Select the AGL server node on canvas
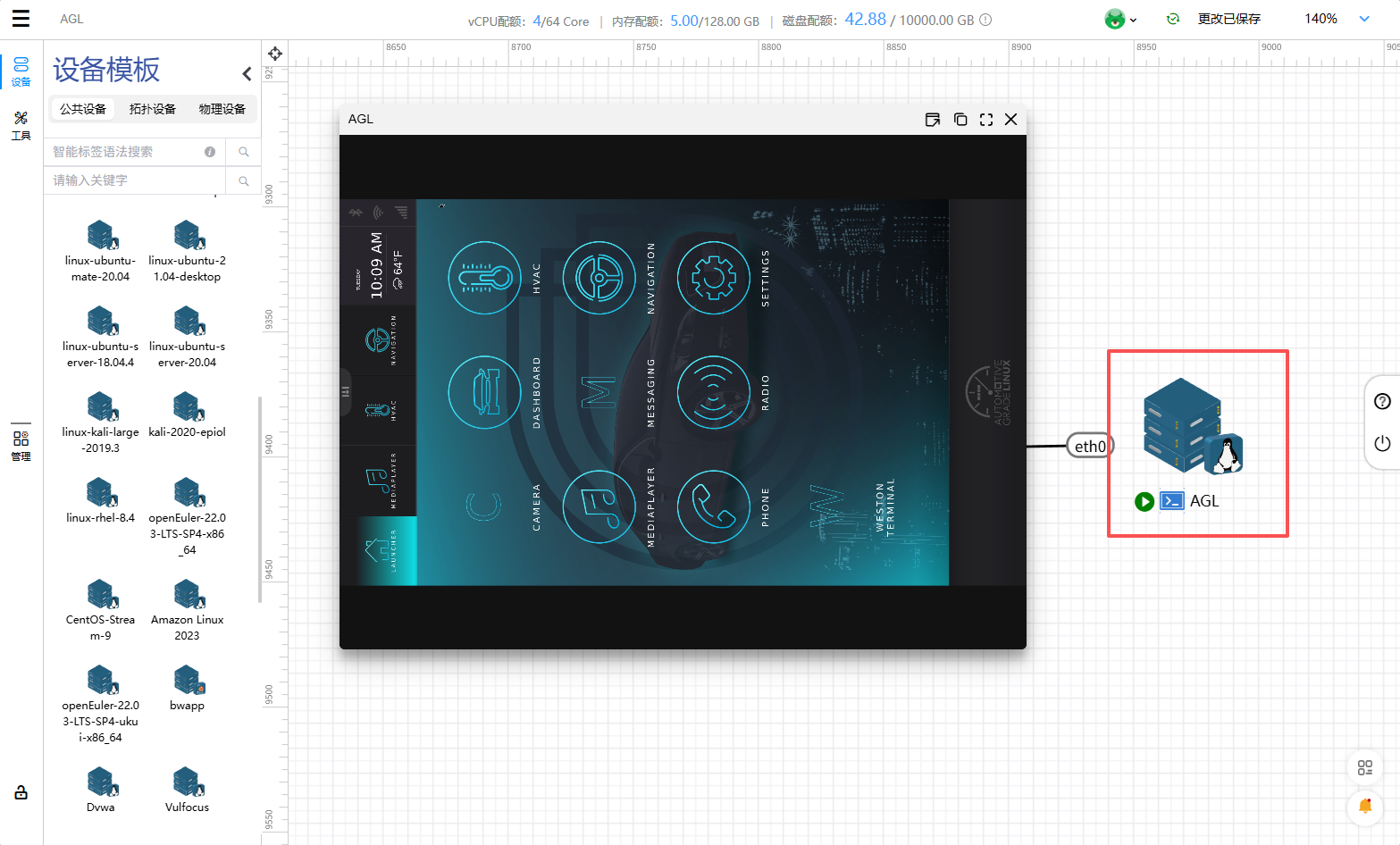The image size is (1400, 845). coord(1193,426)
